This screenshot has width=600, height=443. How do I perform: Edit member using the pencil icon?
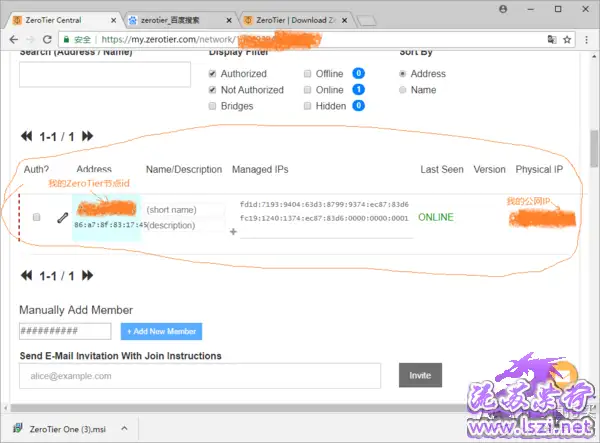point(63,218)
